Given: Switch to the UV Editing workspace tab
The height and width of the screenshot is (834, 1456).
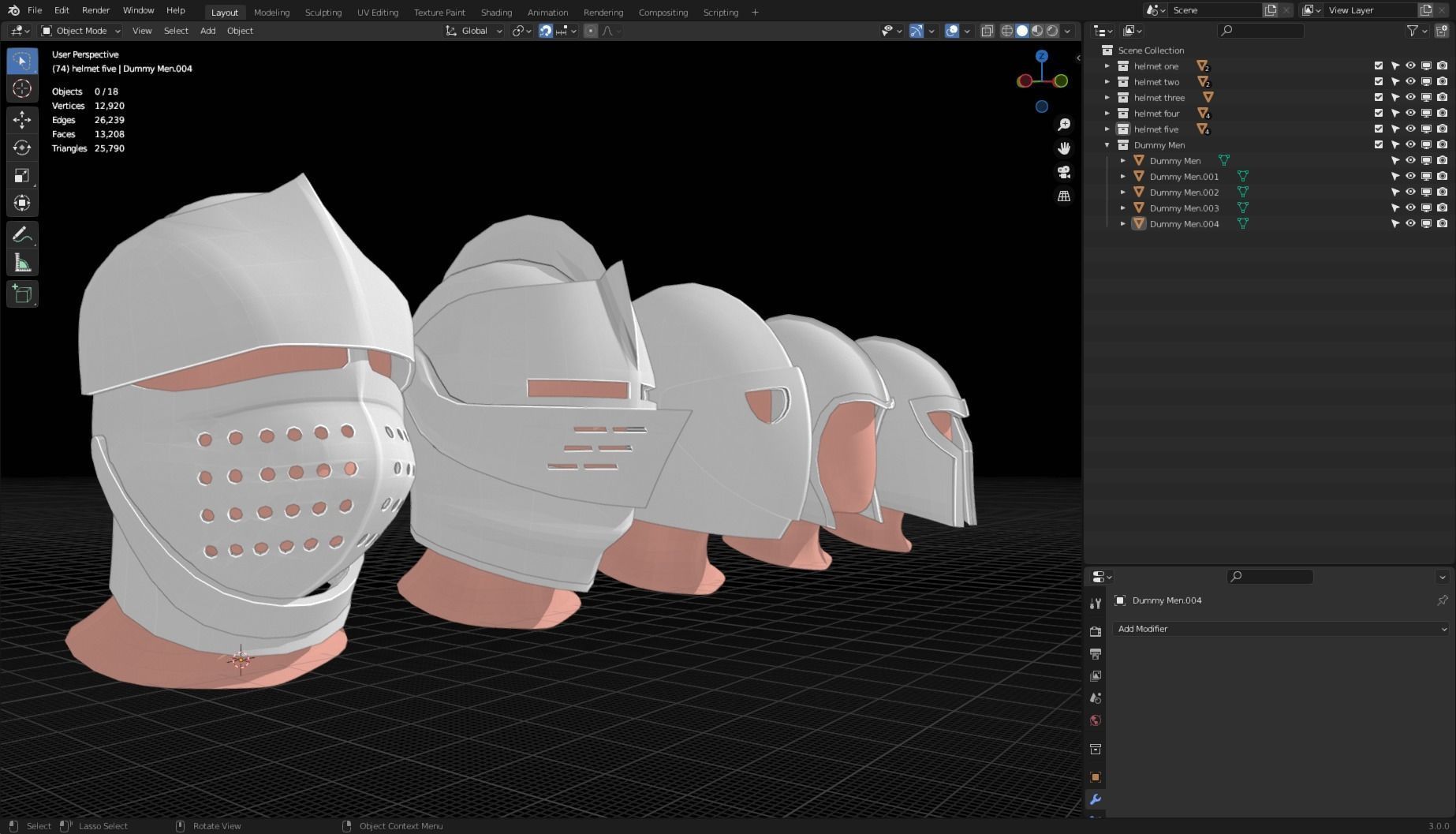Looking at the screenshot, I should 378,13.
